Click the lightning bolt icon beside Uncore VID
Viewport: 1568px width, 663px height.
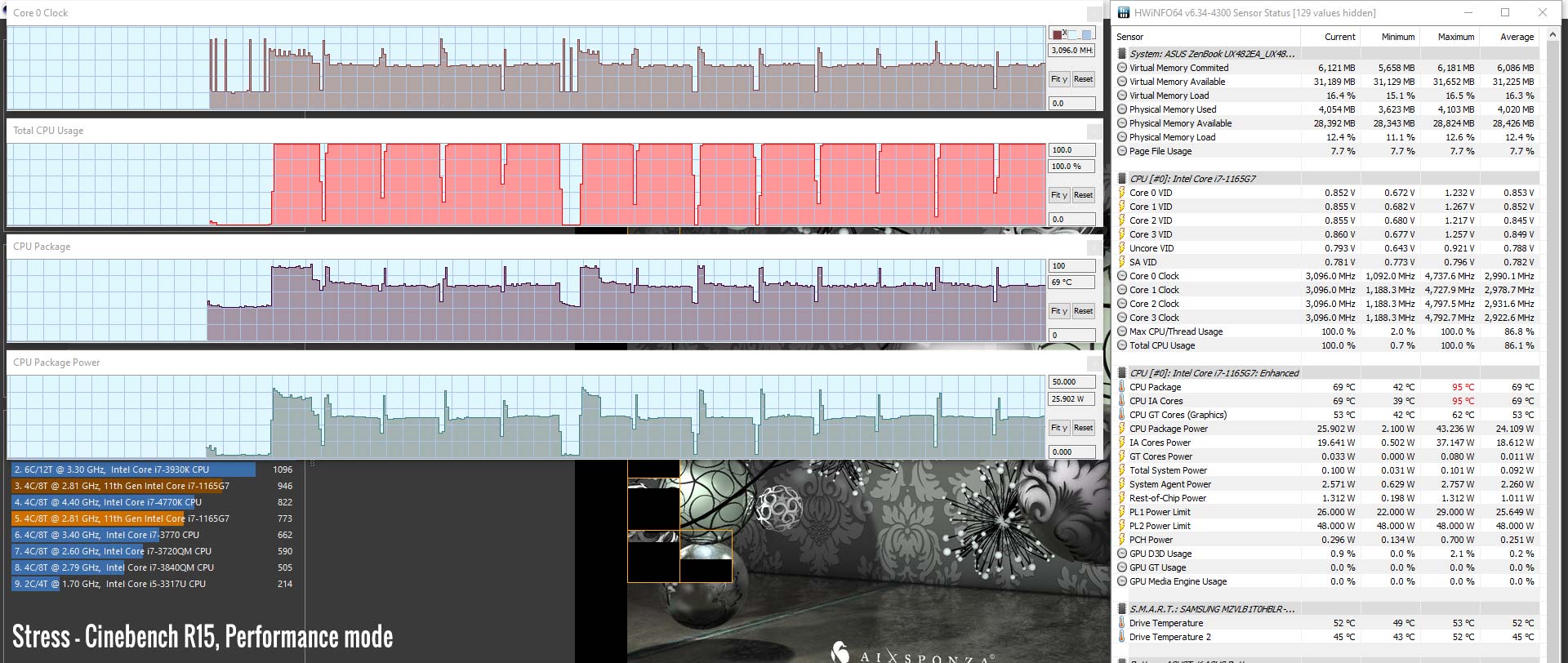[1122, 248]
